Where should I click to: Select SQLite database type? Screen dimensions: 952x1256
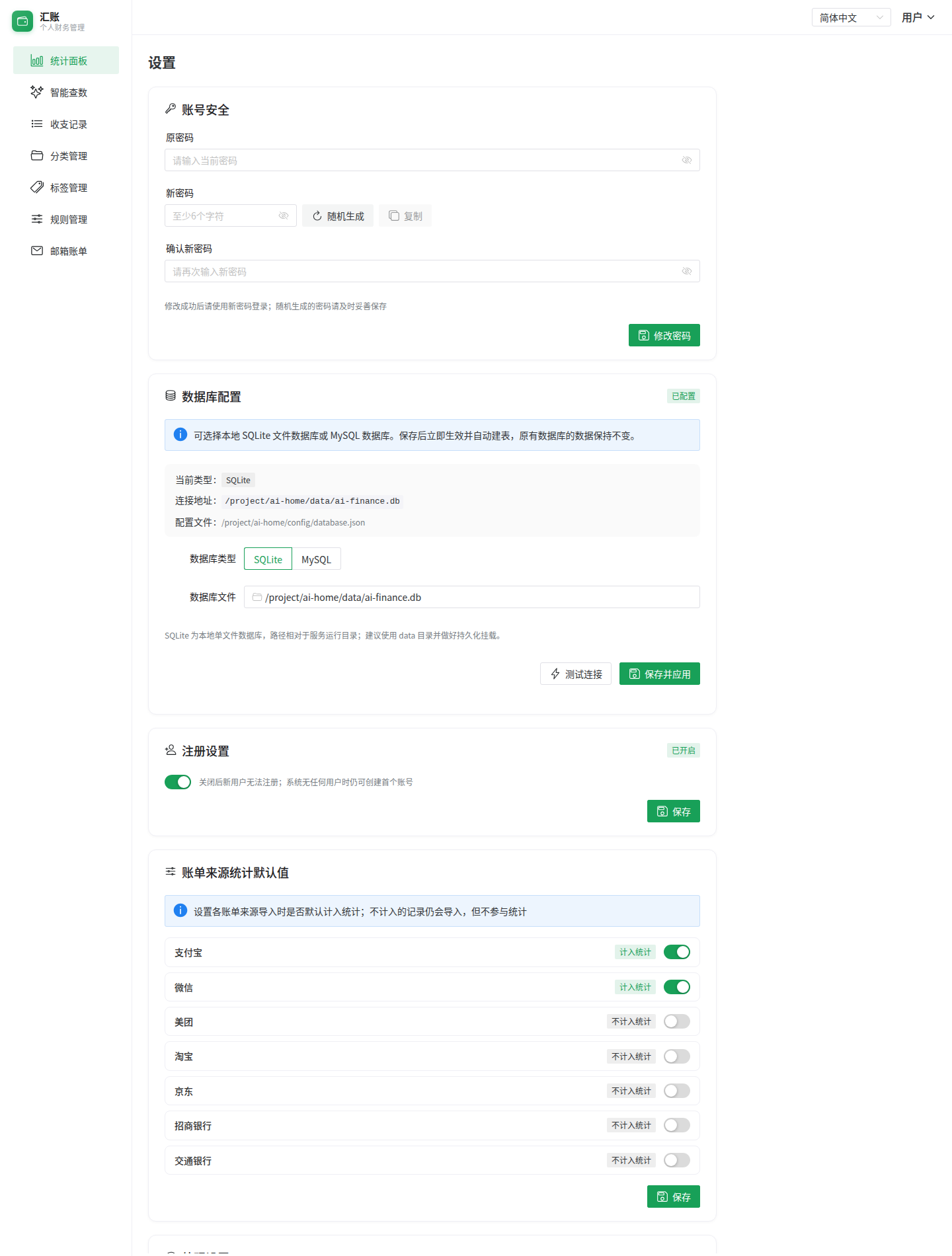tap(268, 559)
